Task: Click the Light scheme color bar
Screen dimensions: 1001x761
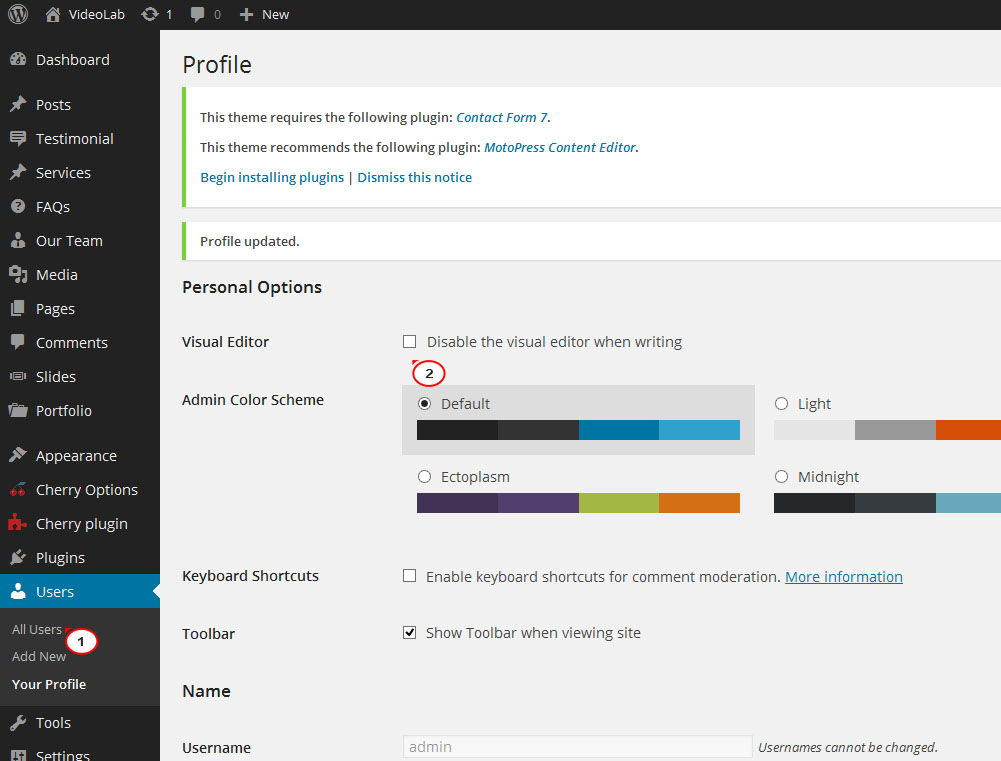Action: [887, 430]
